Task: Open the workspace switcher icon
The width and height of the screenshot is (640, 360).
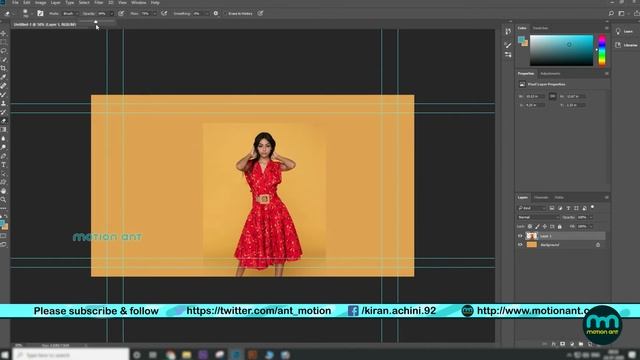Action: pos(621,13)
